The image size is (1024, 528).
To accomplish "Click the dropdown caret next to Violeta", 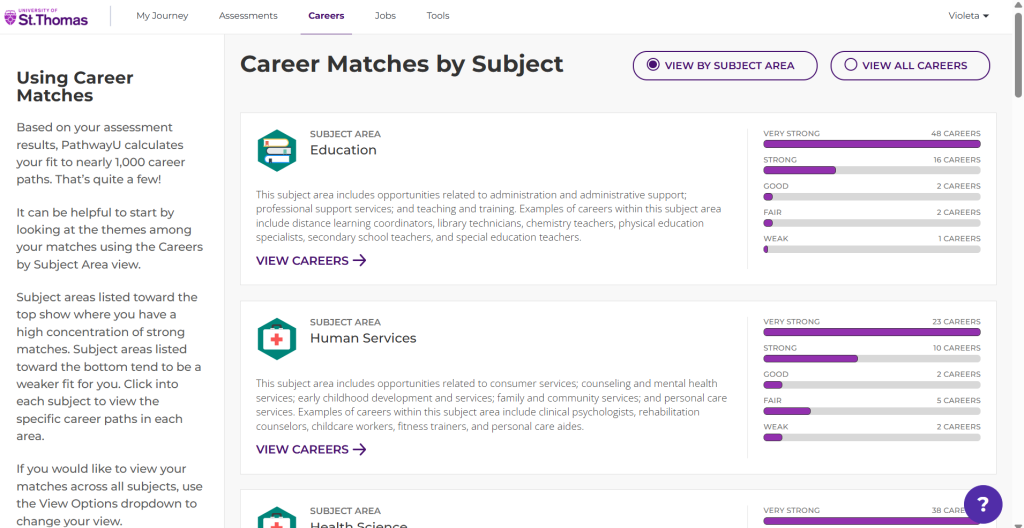I will click(985, 16).
